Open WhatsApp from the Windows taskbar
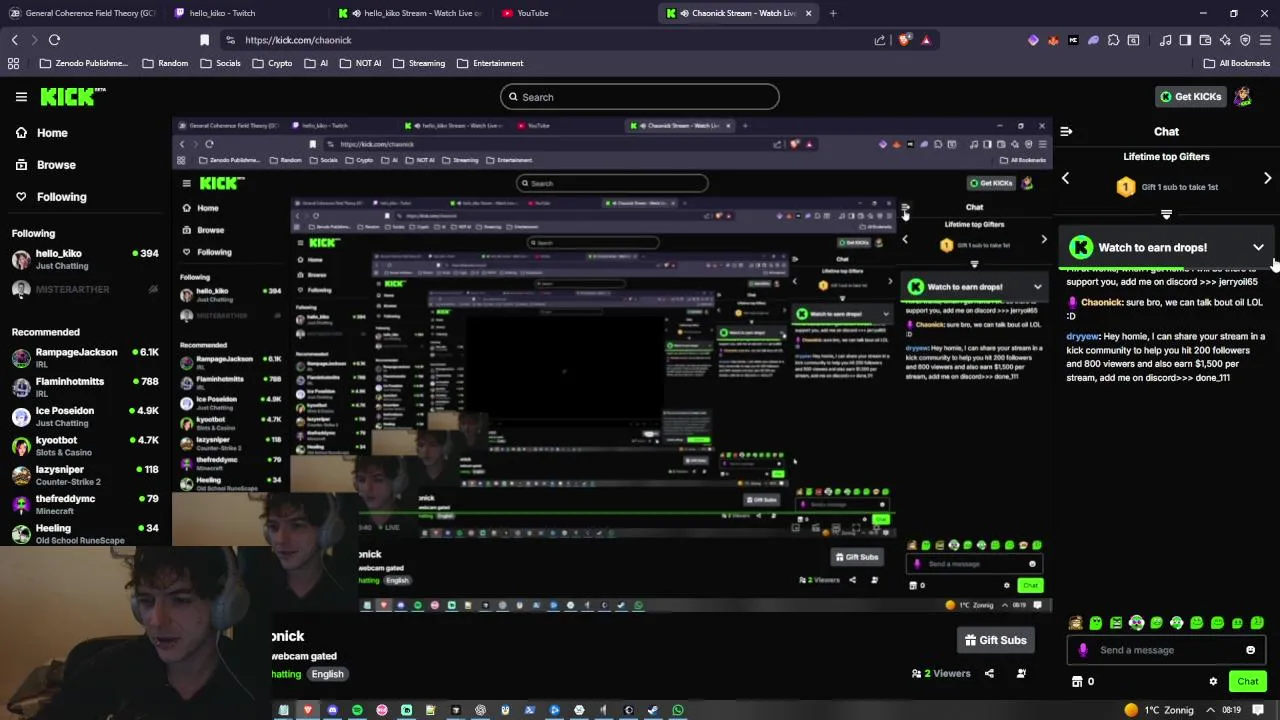Viewport: 1280px width, 720px height. (678, 710)
